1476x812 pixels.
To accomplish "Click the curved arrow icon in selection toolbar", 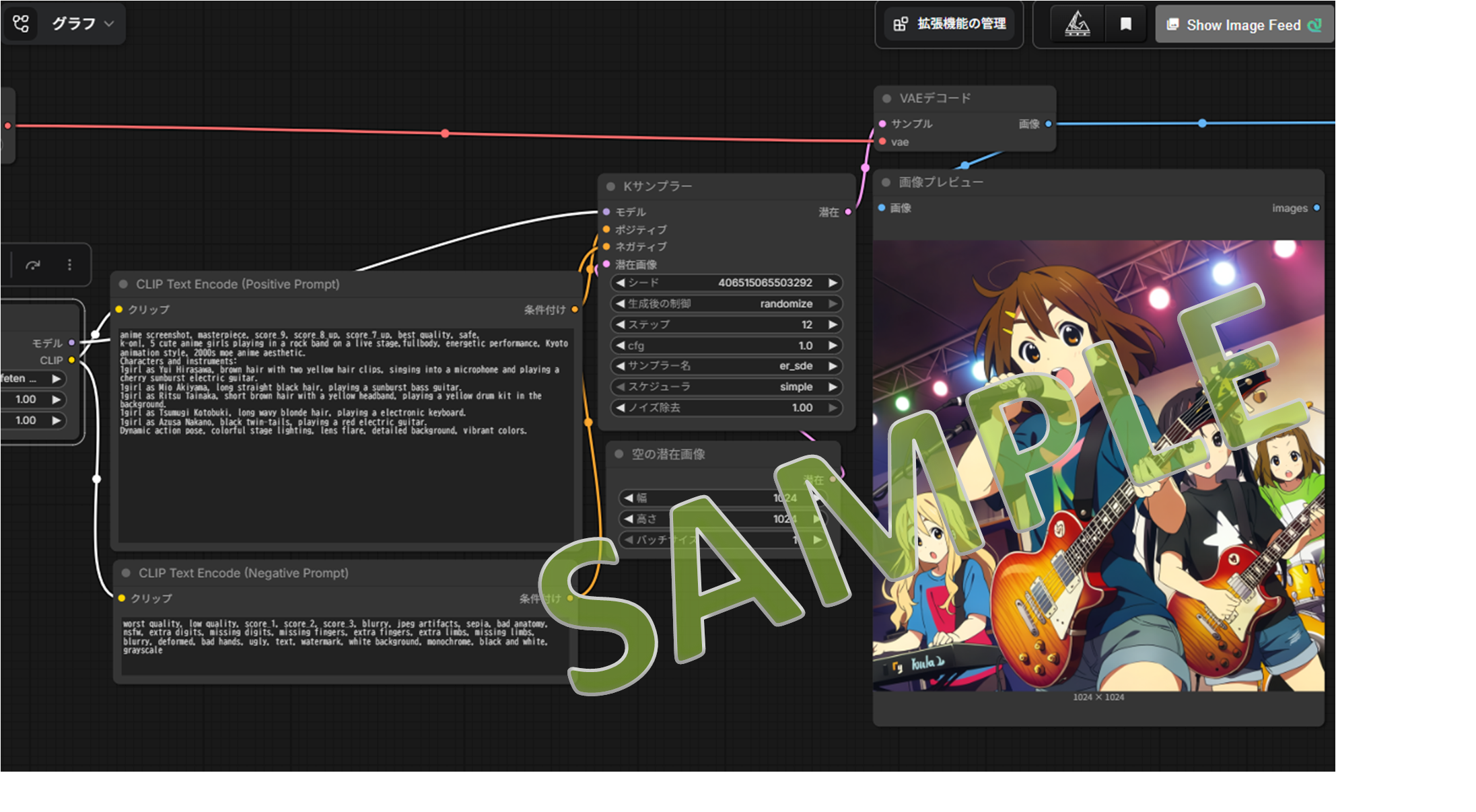I will (x=32, y=265).
